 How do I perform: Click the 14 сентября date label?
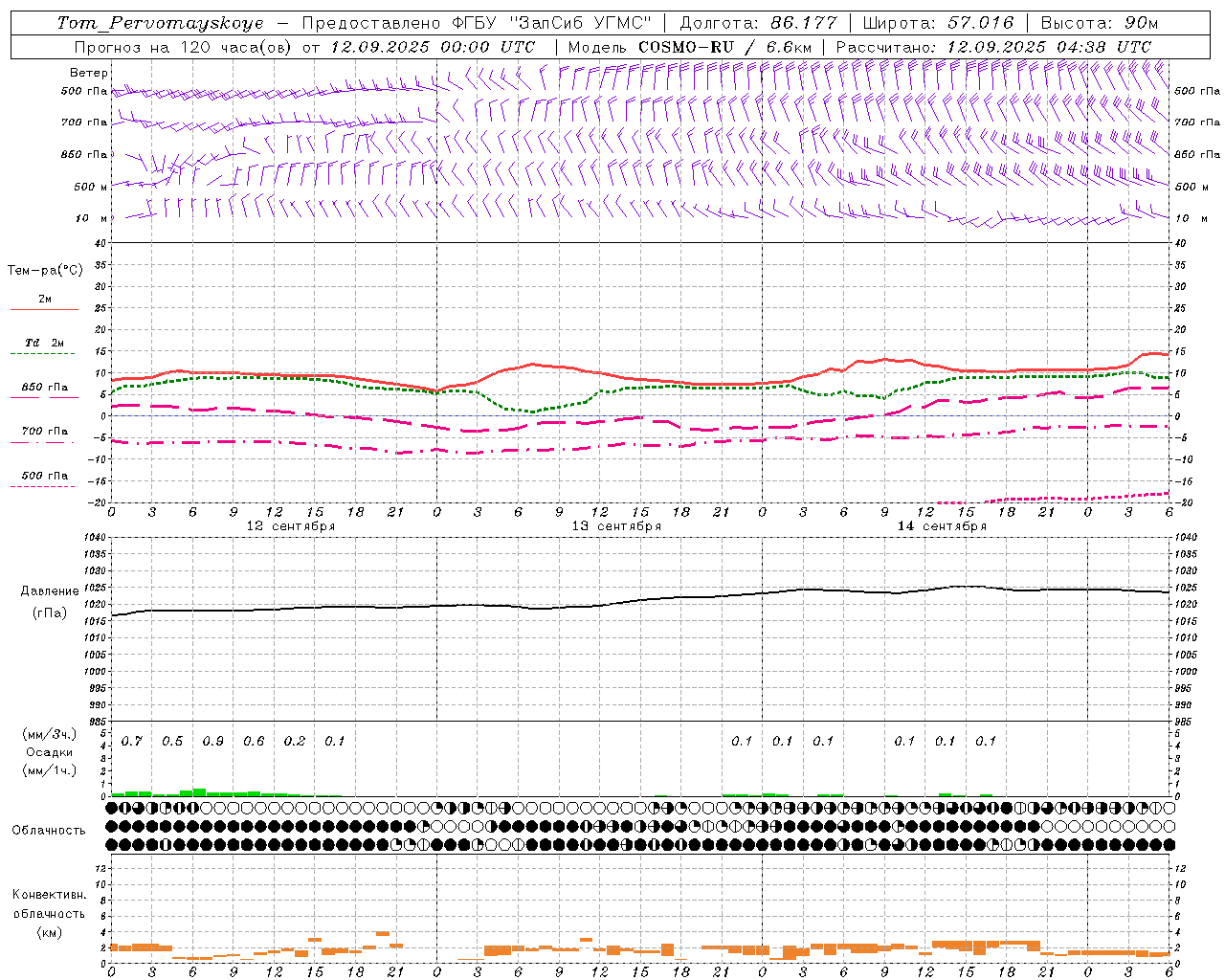pyautogui.click(x=942, y=526)
